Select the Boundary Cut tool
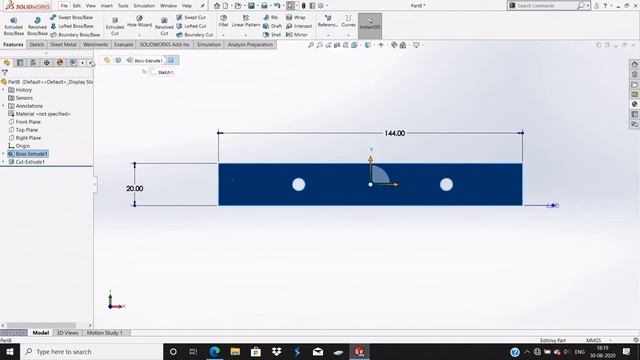640x360 pixels. tap(195, 35)
